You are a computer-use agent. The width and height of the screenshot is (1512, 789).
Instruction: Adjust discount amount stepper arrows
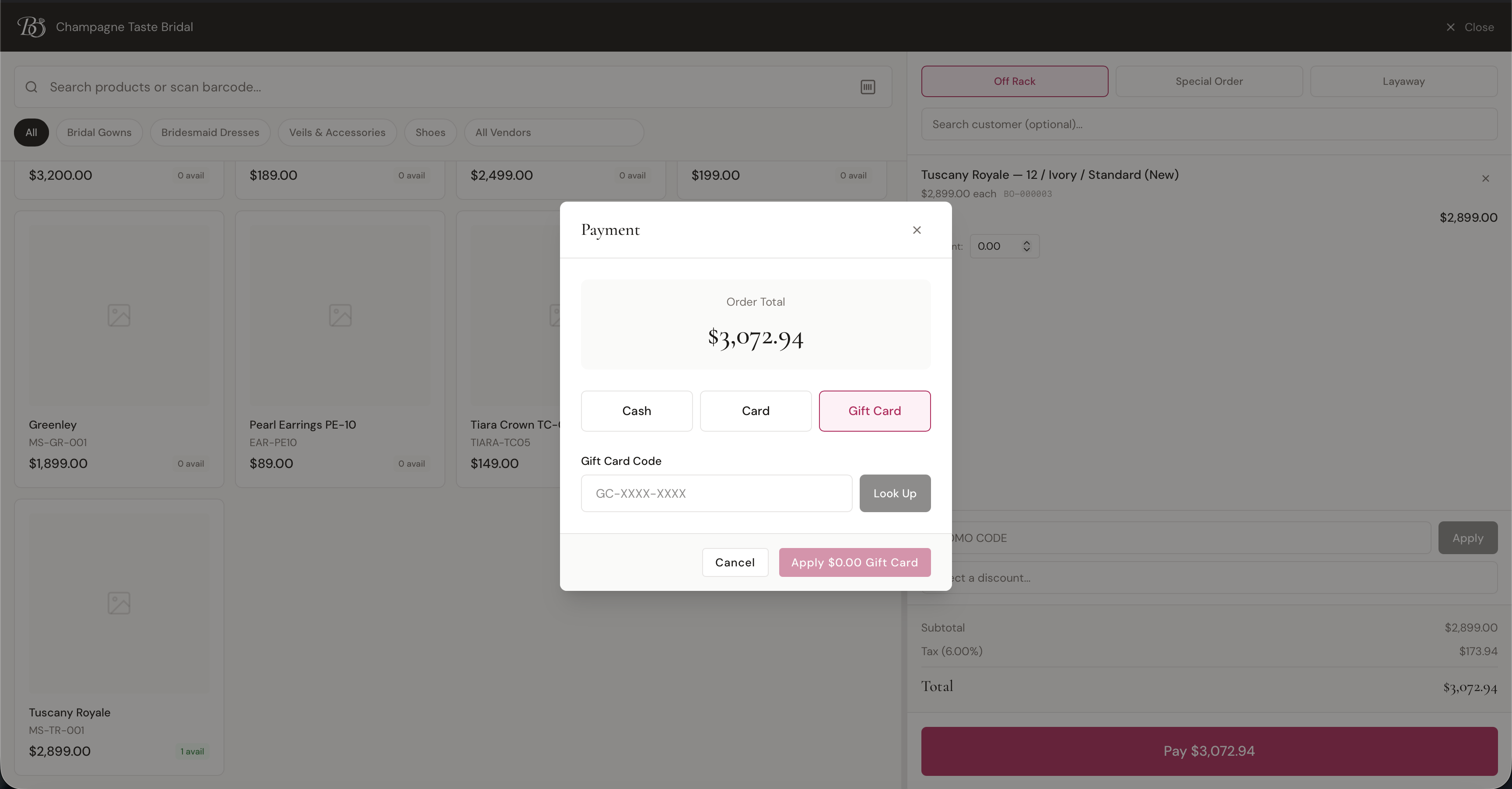(x=1026, y=246)
